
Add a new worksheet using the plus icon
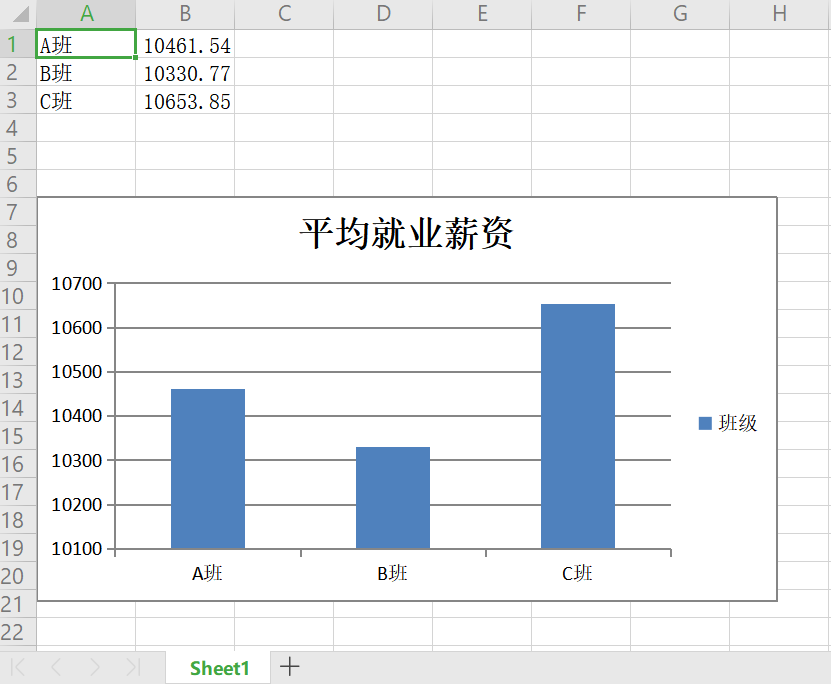point(289,666)
